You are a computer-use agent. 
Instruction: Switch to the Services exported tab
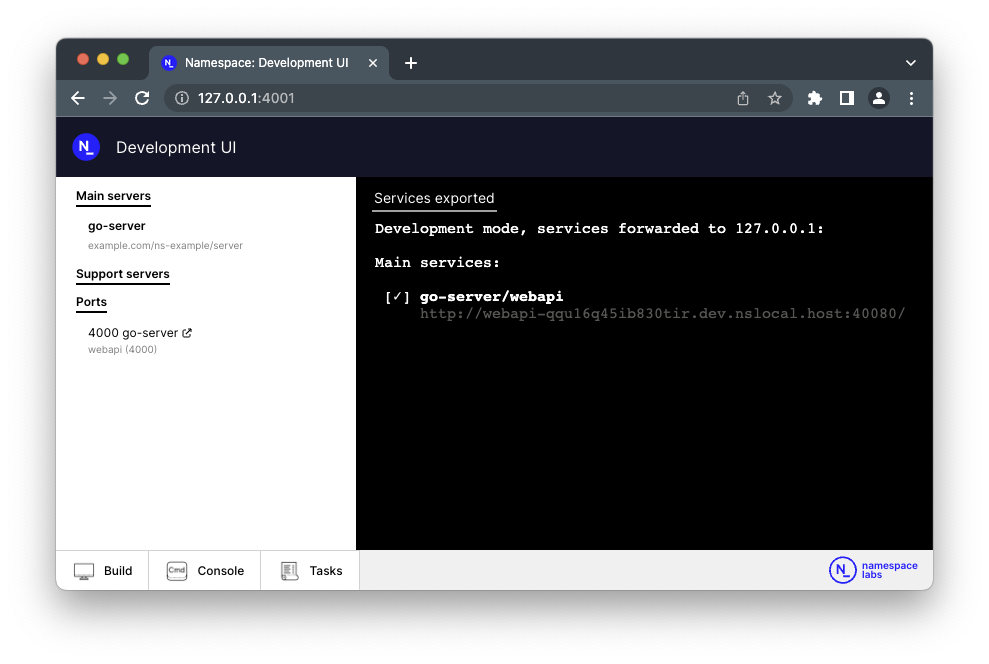434,198
